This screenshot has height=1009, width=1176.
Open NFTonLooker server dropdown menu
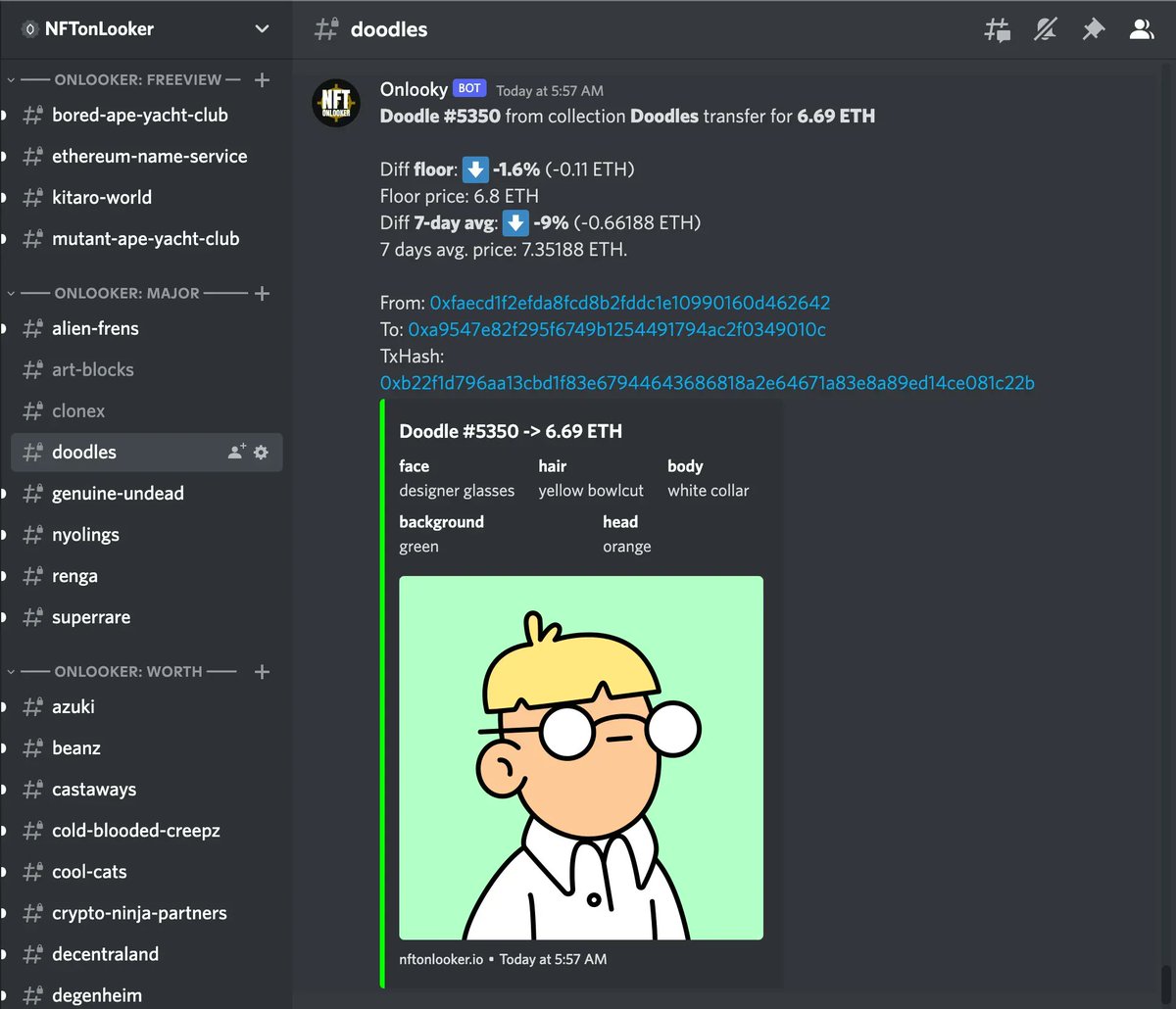point(262,29)
